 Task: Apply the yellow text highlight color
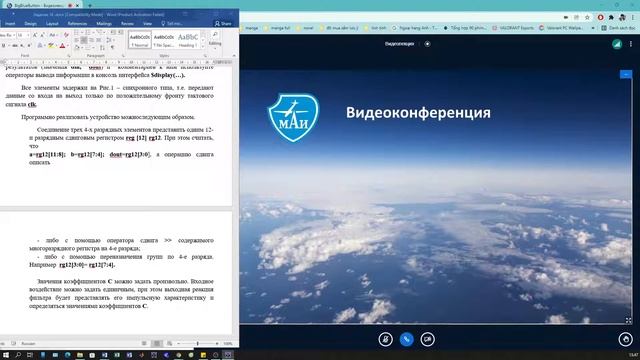tap(50, 45)
